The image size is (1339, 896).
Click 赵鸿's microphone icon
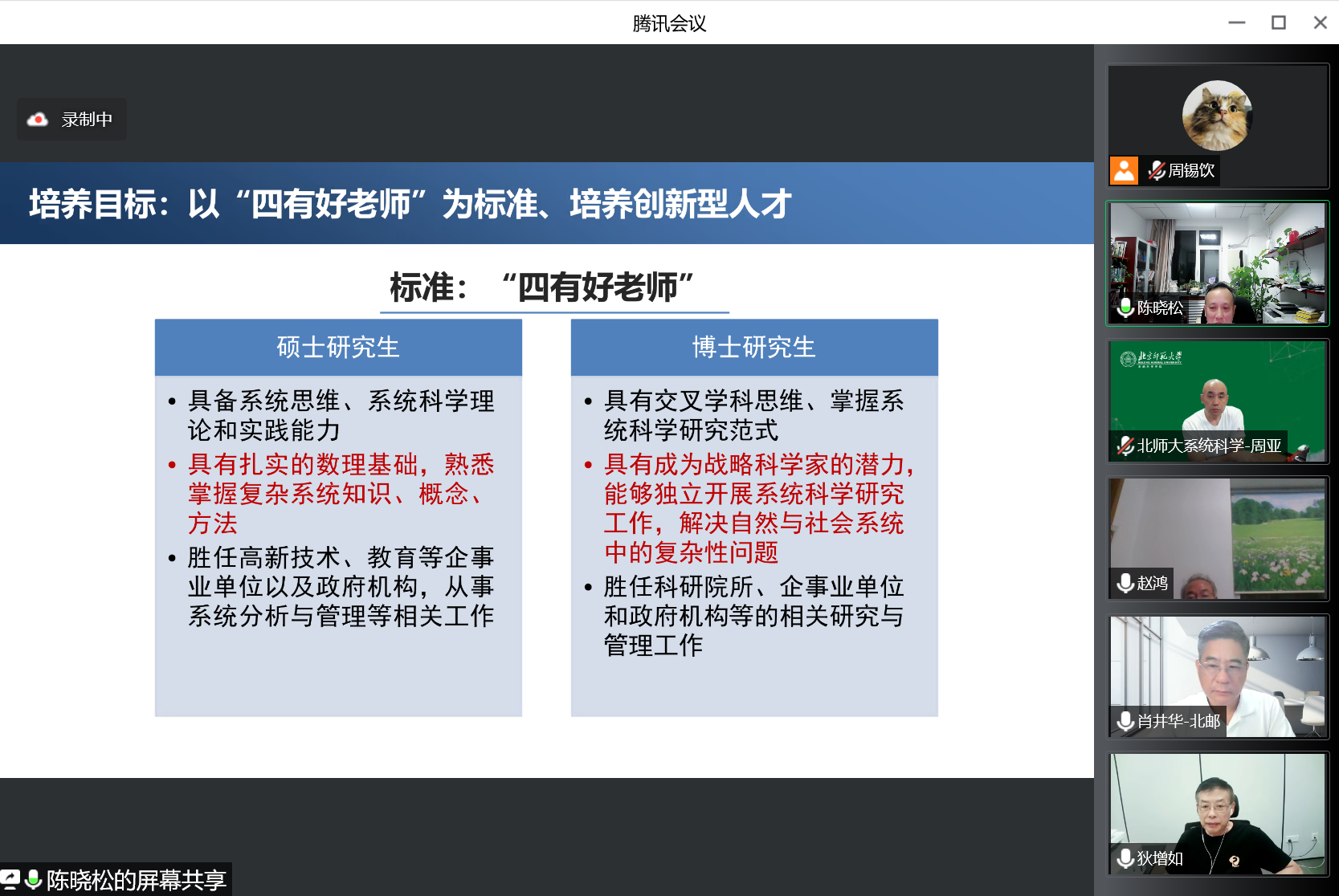click(1125, 583)
